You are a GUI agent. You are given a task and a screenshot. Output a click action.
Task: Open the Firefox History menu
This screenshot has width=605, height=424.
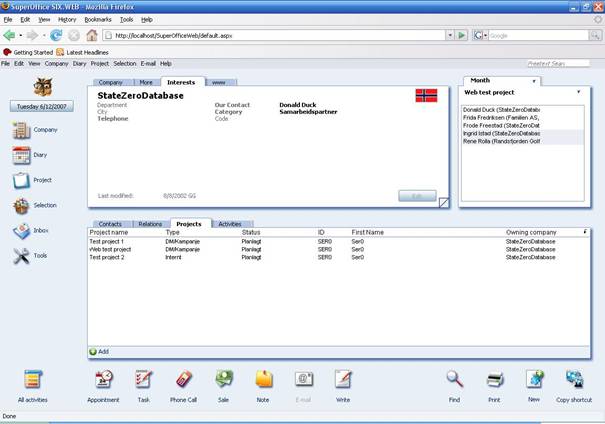click(67, 19)
